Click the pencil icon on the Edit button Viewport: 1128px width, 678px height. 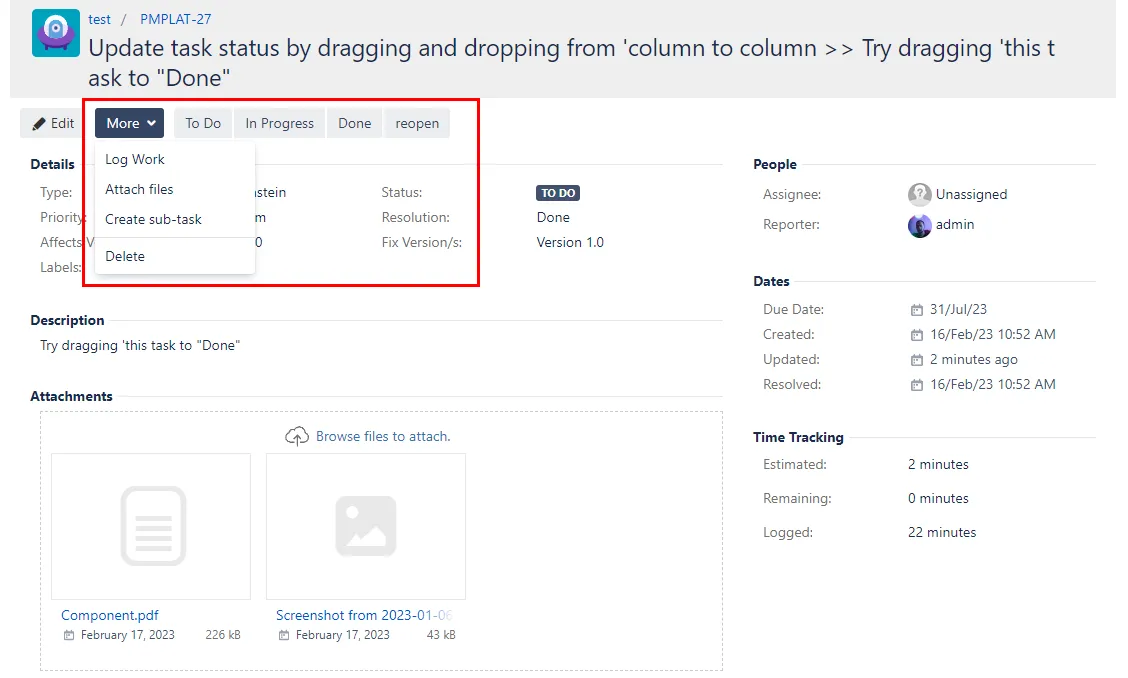[39, 124]
